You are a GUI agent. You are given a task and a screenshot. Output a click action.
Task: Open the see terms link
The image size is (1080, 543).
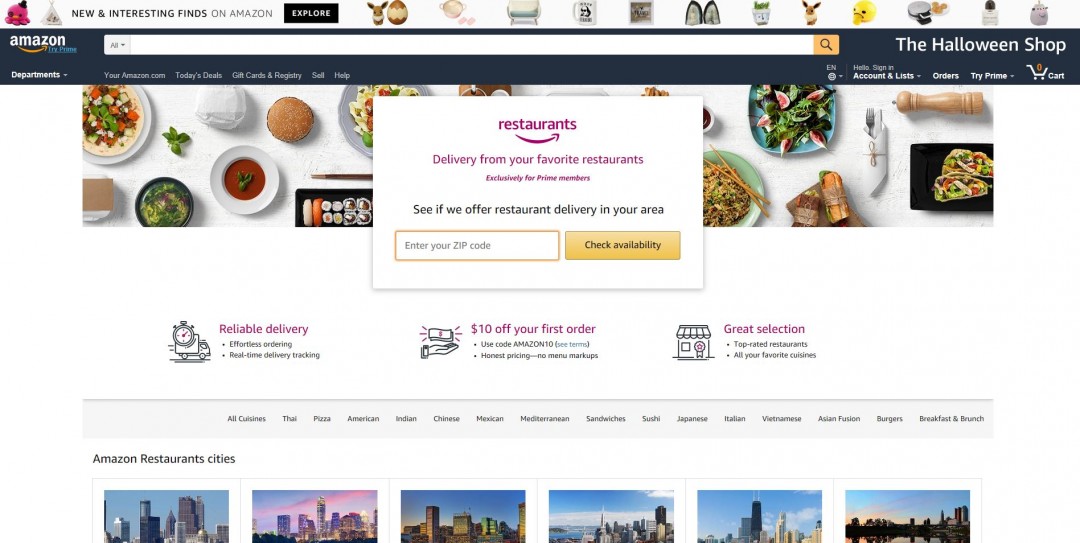(572, 344)
